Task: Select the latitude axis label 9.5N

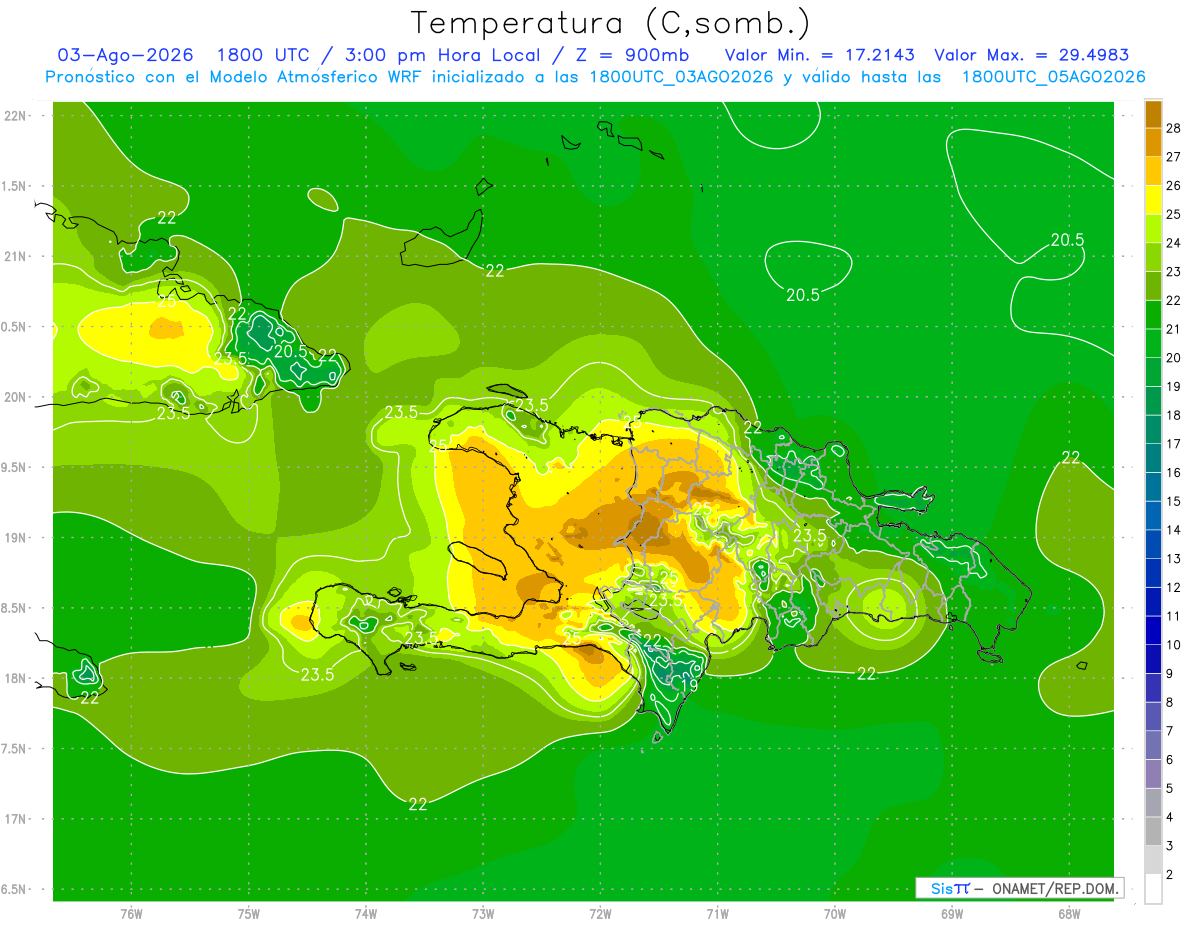Action: click(14, 467)
